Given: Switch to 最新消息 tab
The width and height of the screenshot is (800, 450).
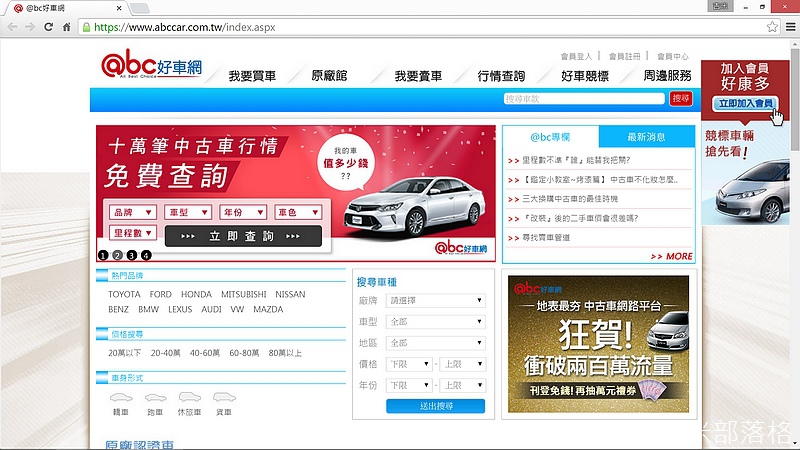Looking at the screenshot, I should [x=646, y=137].
